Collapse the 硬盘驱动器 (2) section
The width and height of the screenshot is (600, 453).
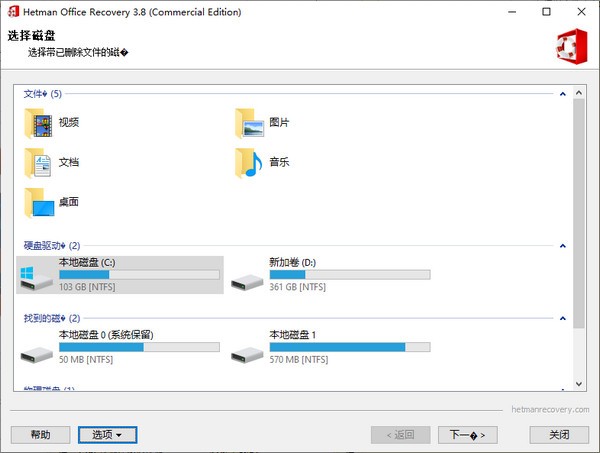pyautogui.click(x=562, y=246)
